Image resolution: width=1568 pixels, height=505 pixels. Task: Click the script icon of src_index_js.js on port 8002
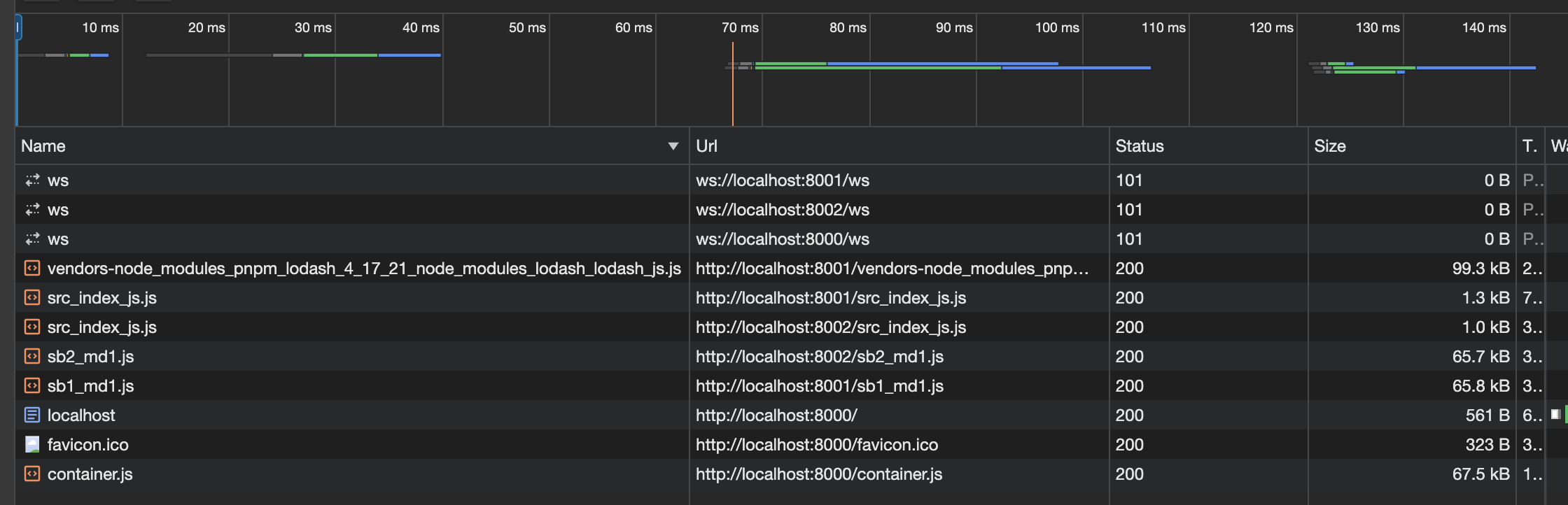tap(32, 327)
